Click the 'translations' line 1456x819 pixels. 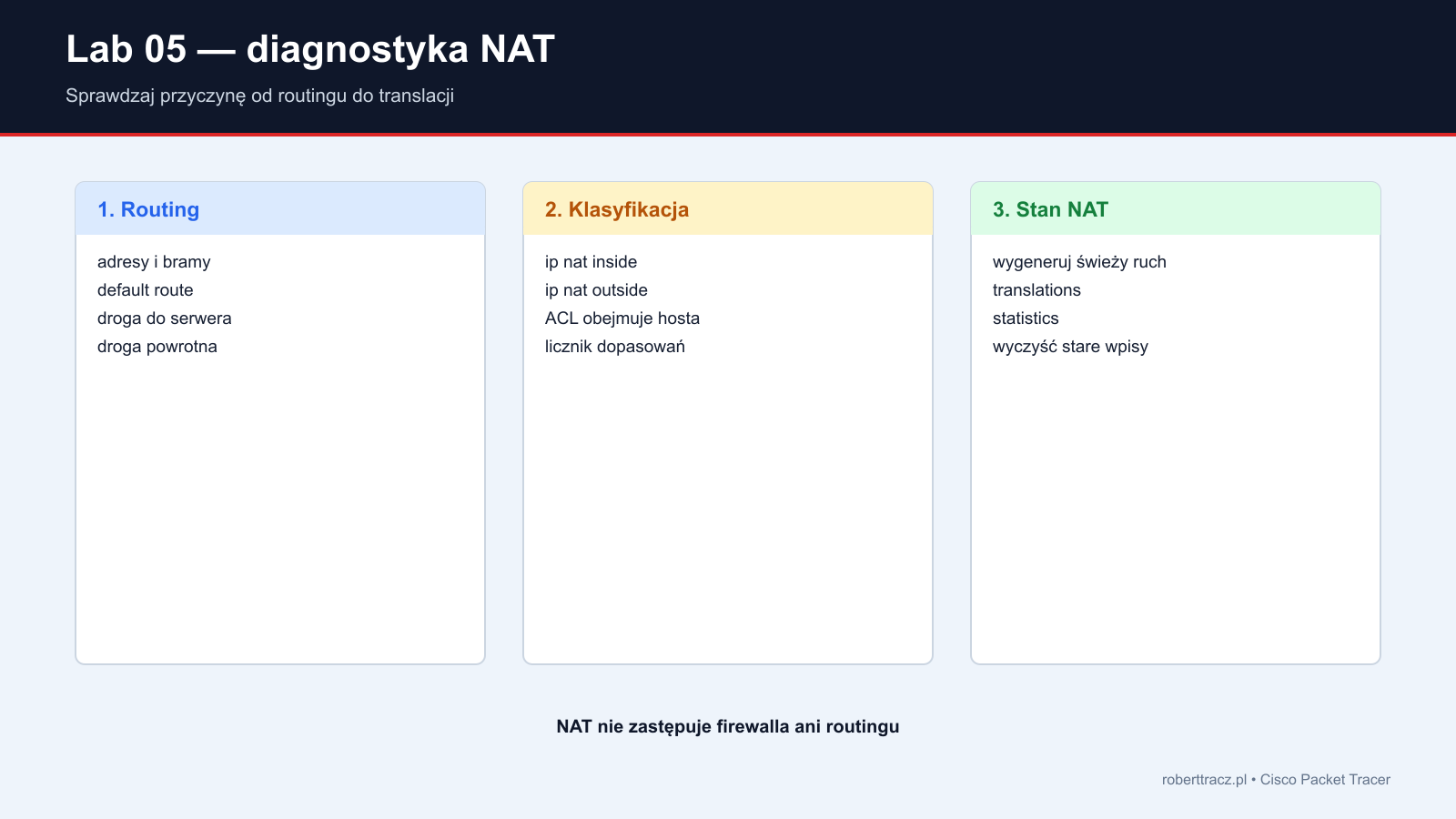coord(1036,290)
